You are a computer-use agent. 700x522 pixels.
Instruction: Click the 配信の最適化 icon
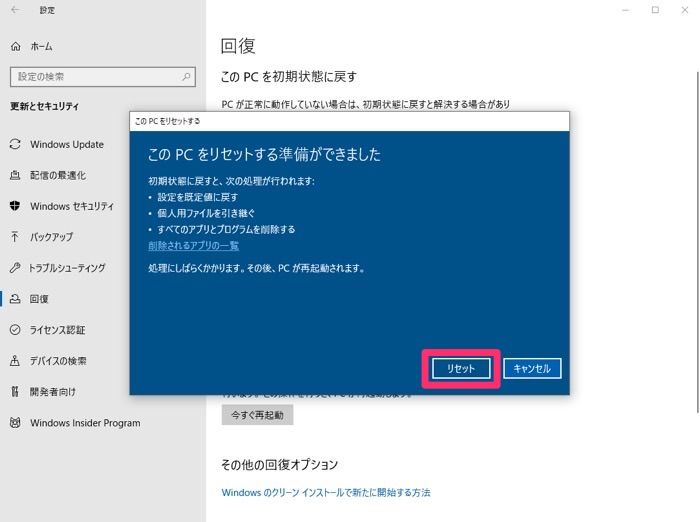(x=15, y=175)
